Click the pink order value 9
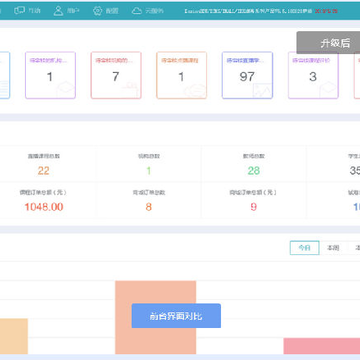 254,207
